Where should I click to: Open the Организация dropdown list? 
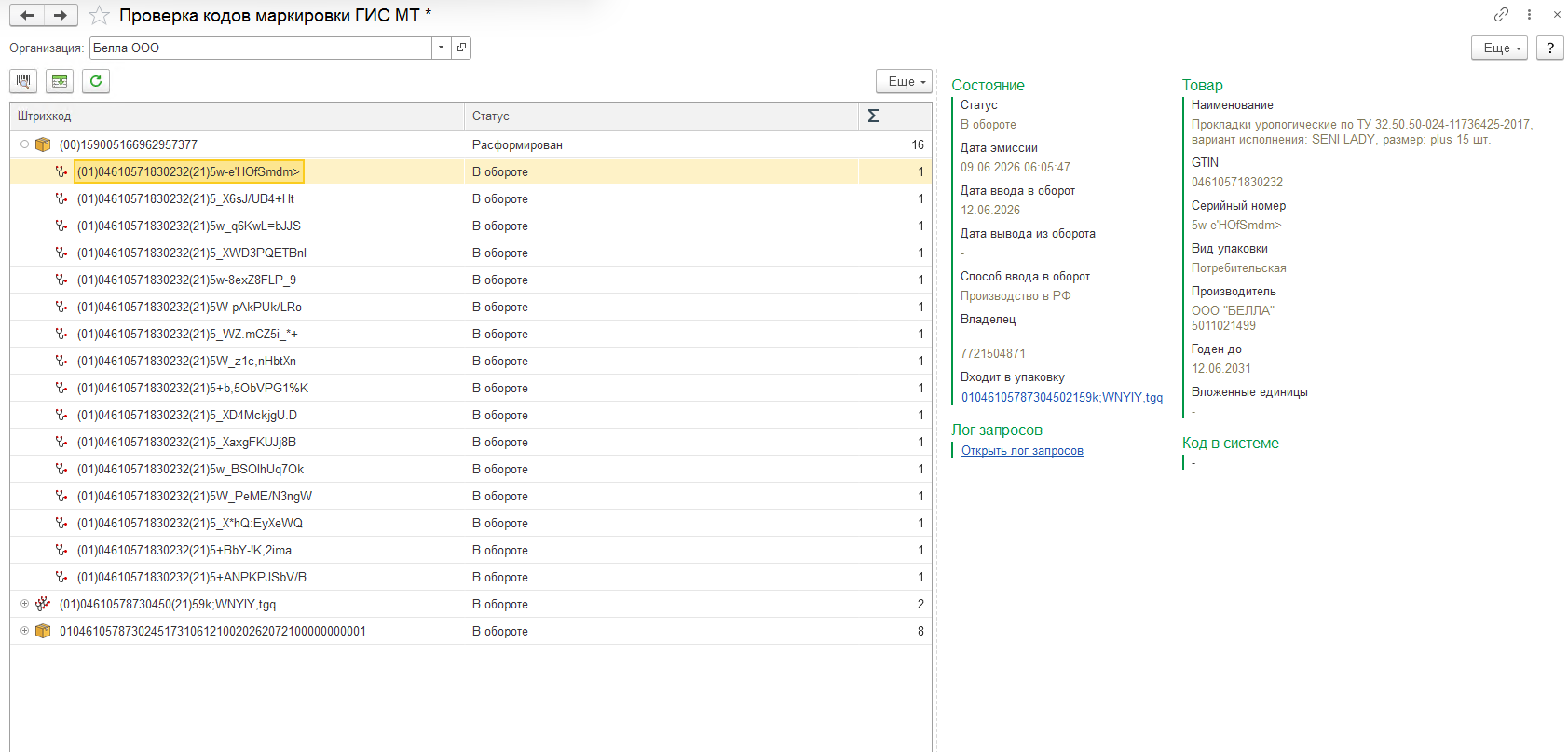442,48
